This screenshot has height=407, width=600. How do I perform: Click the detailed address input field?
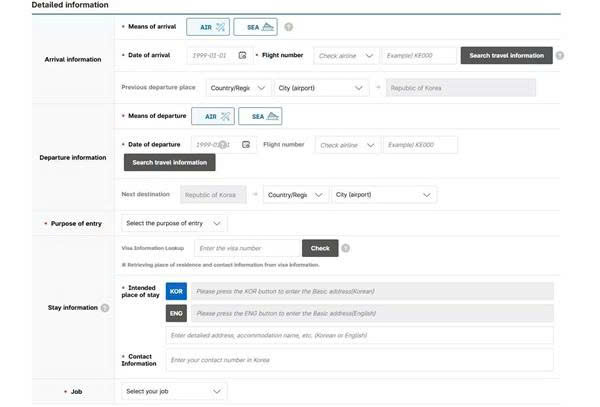point(359,335)
